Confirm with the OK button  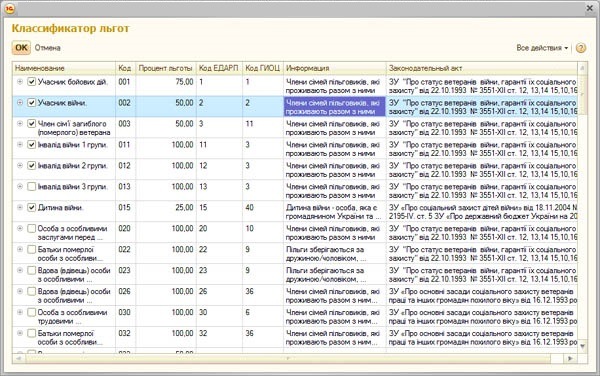point(21,48)
